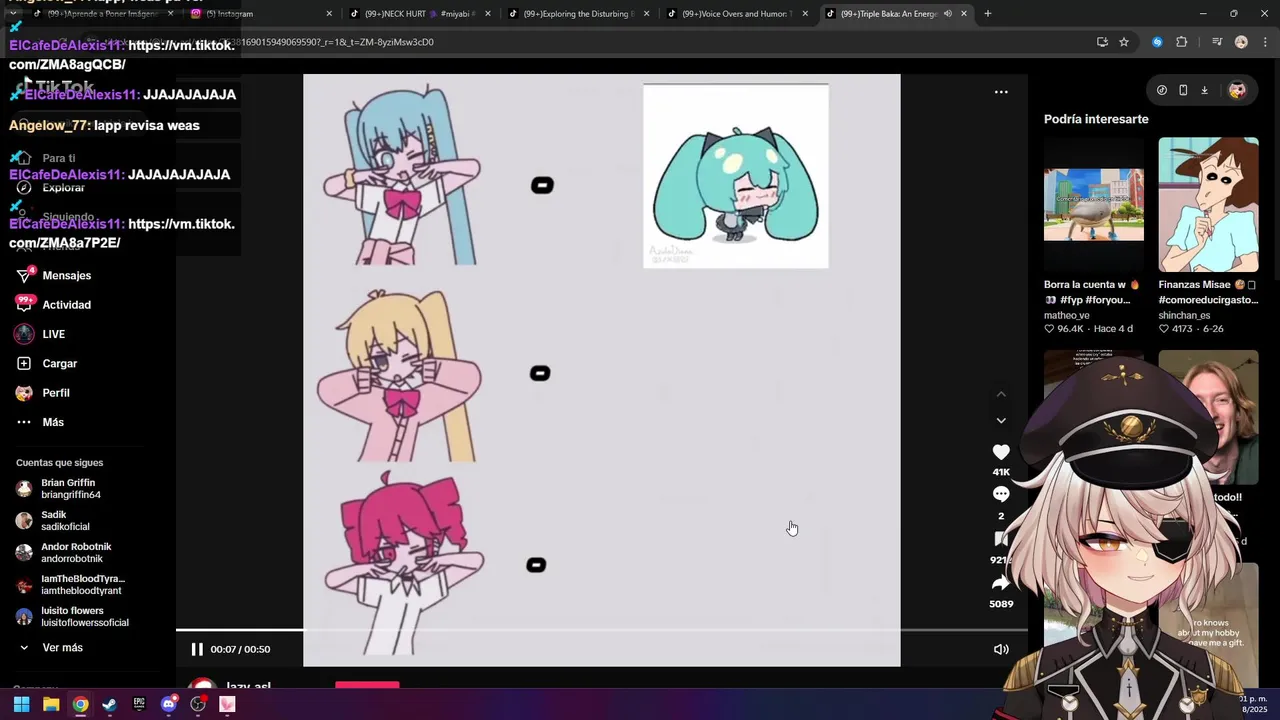Go to the next video with the down chevron
This screenshot has width=1280, height=720.
[x=1001, y=421]
